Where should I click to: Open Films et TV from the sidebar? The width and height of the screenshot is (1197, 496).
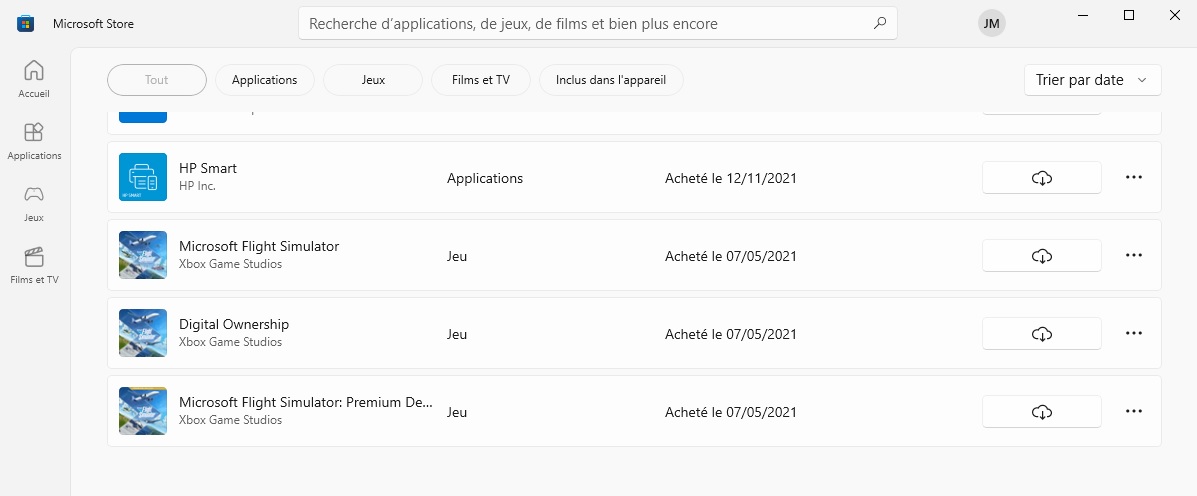(34, 265)
